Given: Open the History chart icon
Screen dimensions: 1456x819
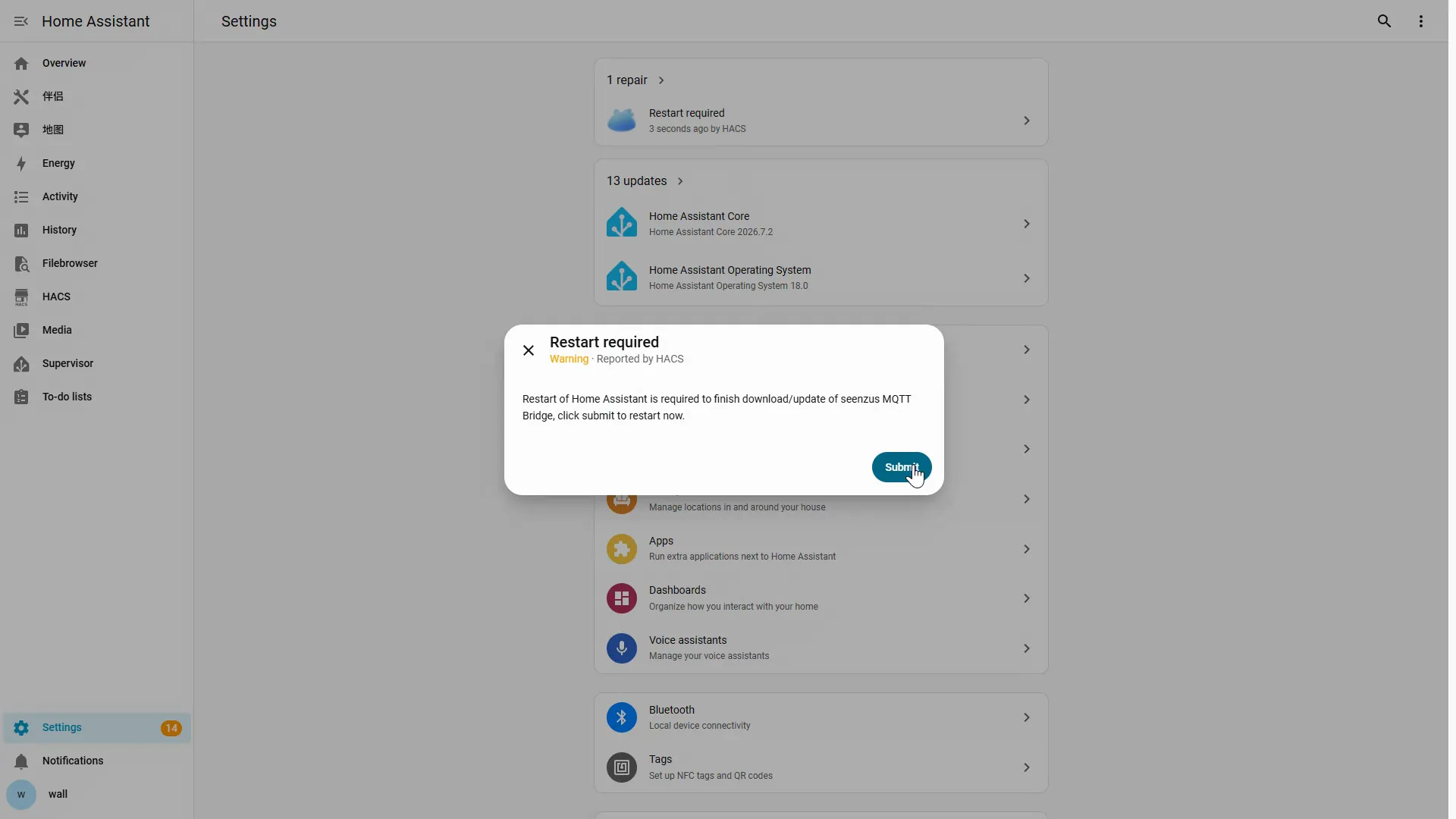Looking at the screenshot, I should (x=21, y=231).
